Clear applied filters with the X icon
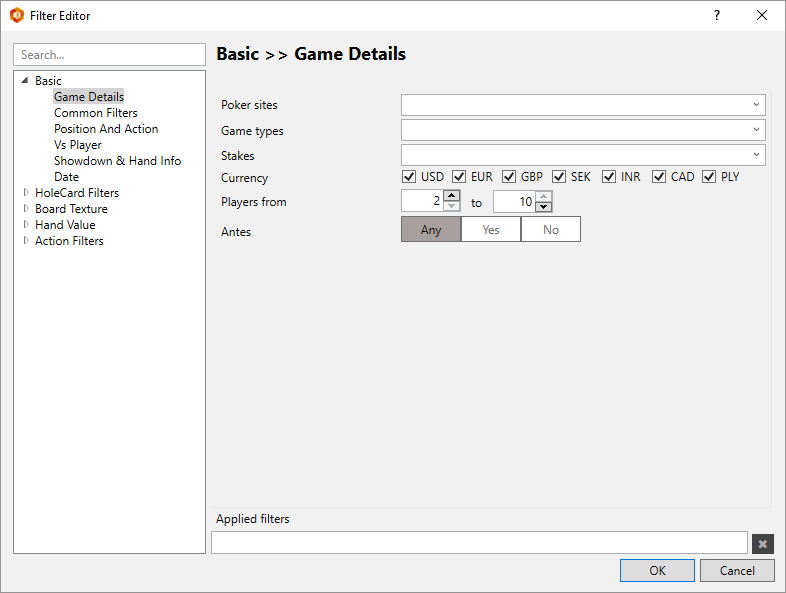Viewport: 786px width, 593px height. tap(762, 544)
